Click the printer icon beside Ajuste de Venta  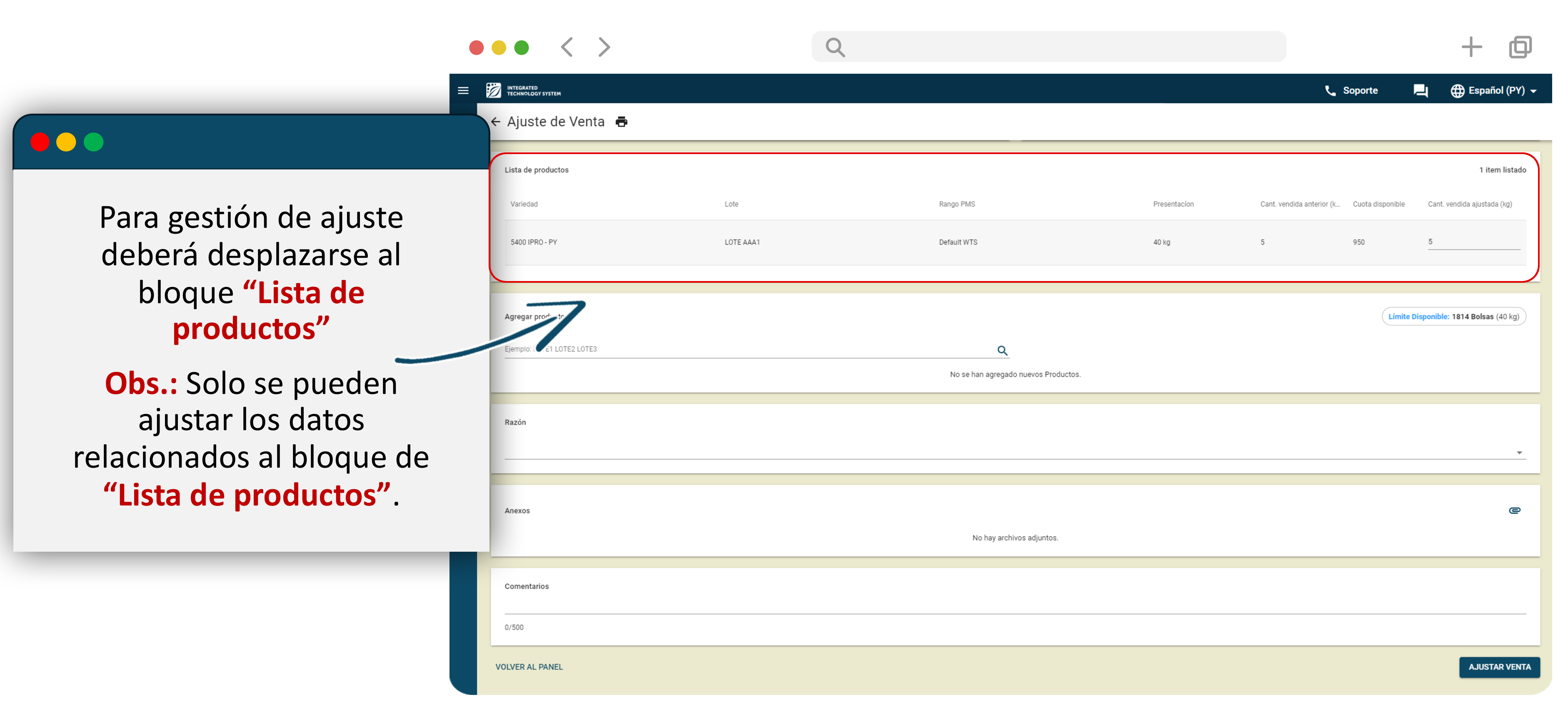(621, 122)
